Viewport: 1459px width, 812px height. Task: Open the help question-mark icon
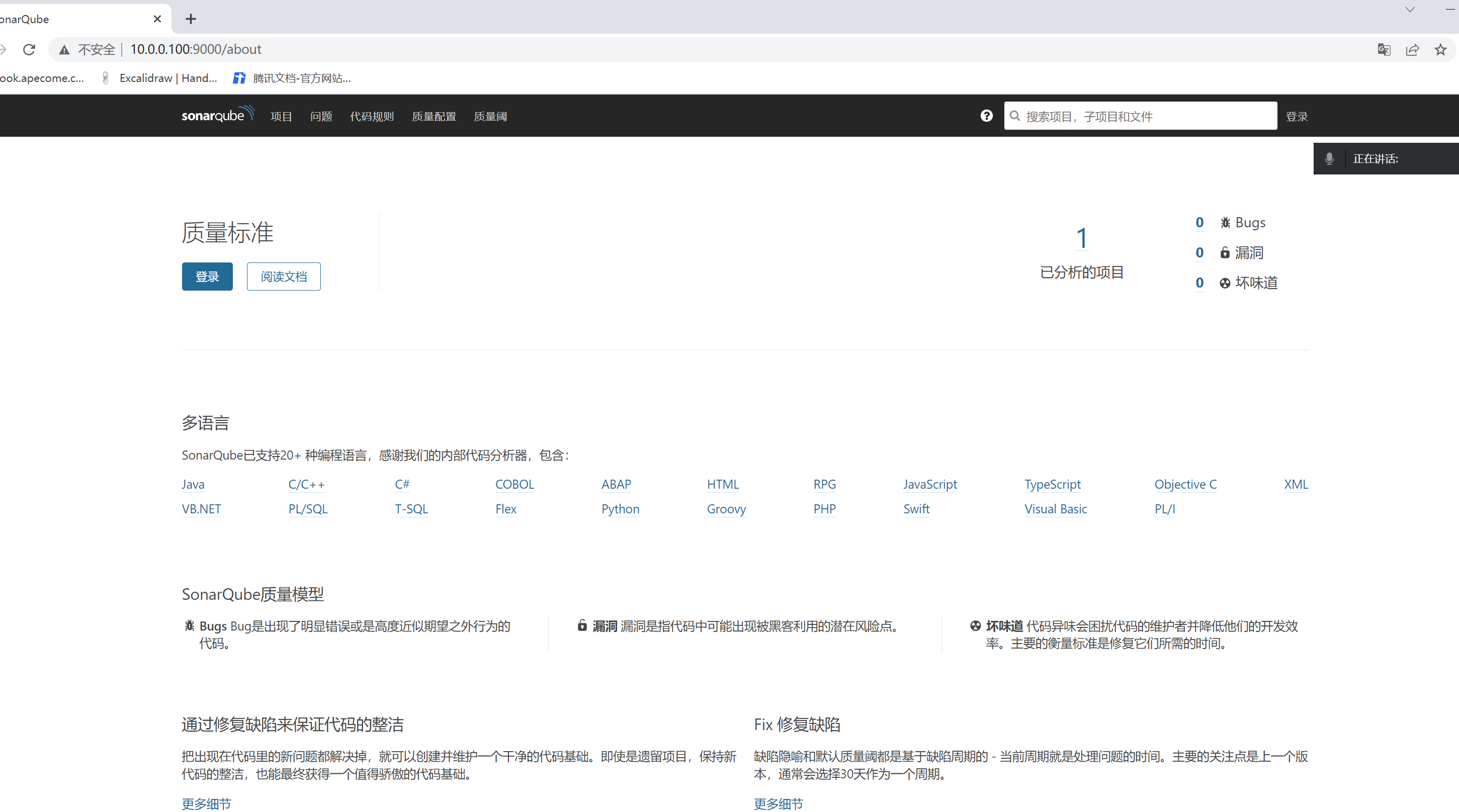pos(986,116)
